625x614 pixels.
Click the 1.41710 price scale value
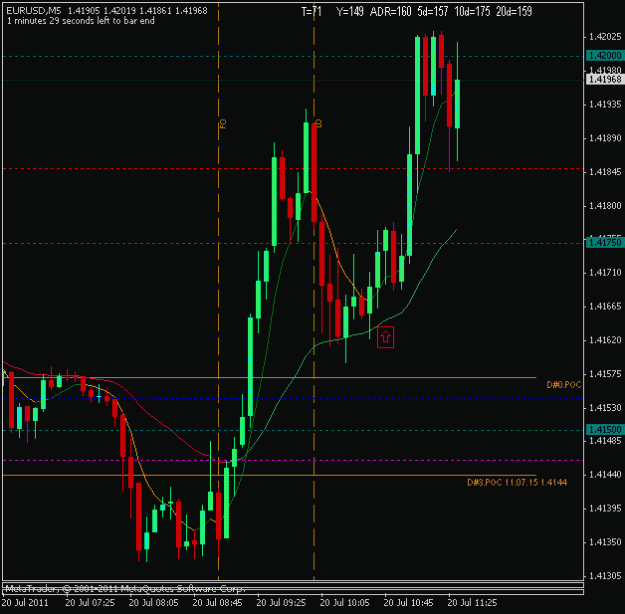click(x=605, y=273)
